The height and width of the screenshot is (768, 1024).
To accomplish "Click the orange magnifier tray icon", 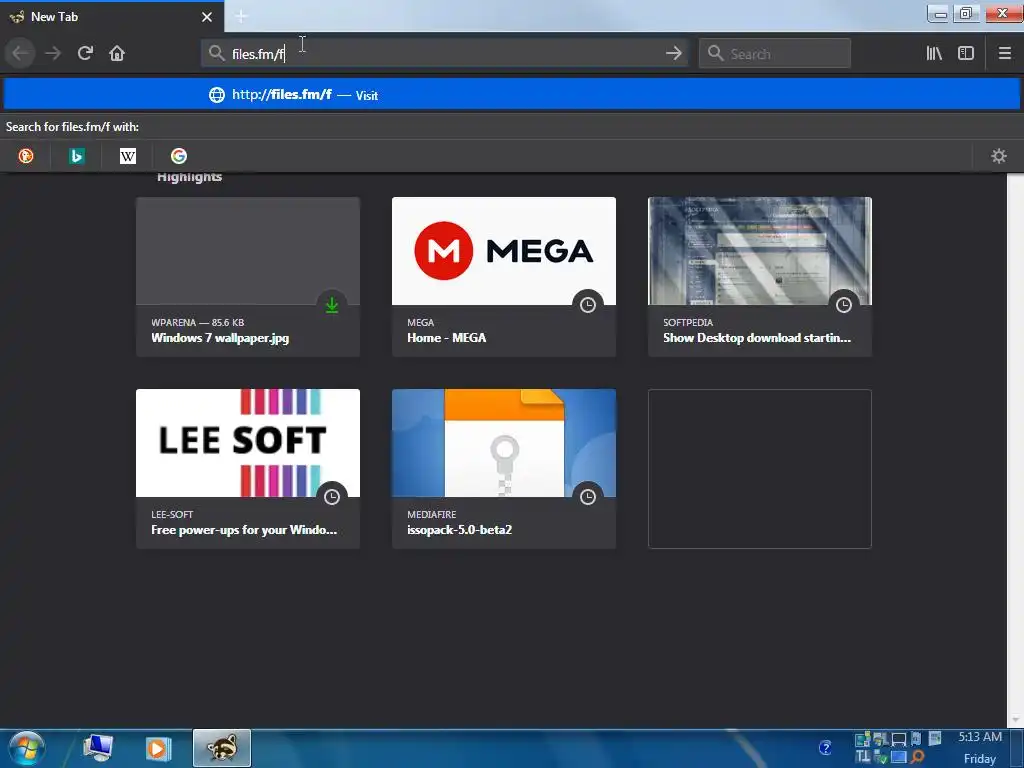I will (918, 757).
